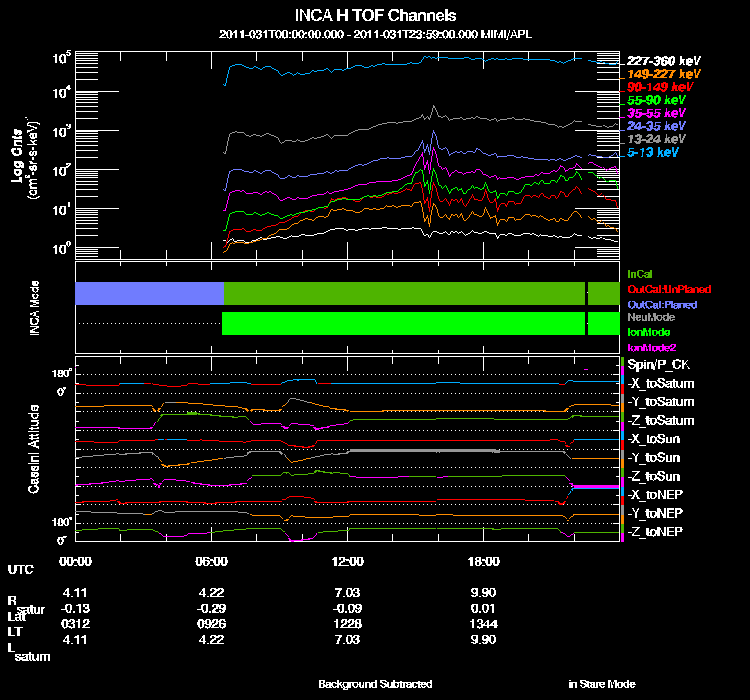Click the blue OutCal:Planed mode bar

(149, 293)
